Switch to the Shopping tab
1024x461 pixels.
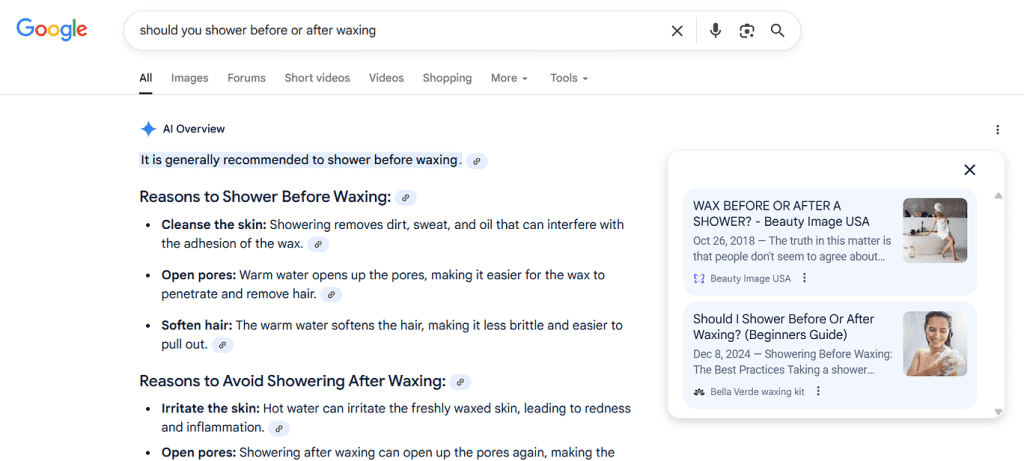[447, 78]
